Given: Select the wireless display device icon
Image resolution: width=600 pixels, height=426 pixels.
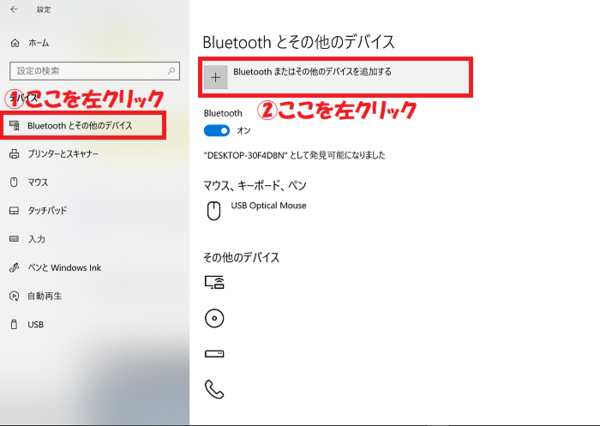Looking at the screenshot, I should (x=214, y=282).
